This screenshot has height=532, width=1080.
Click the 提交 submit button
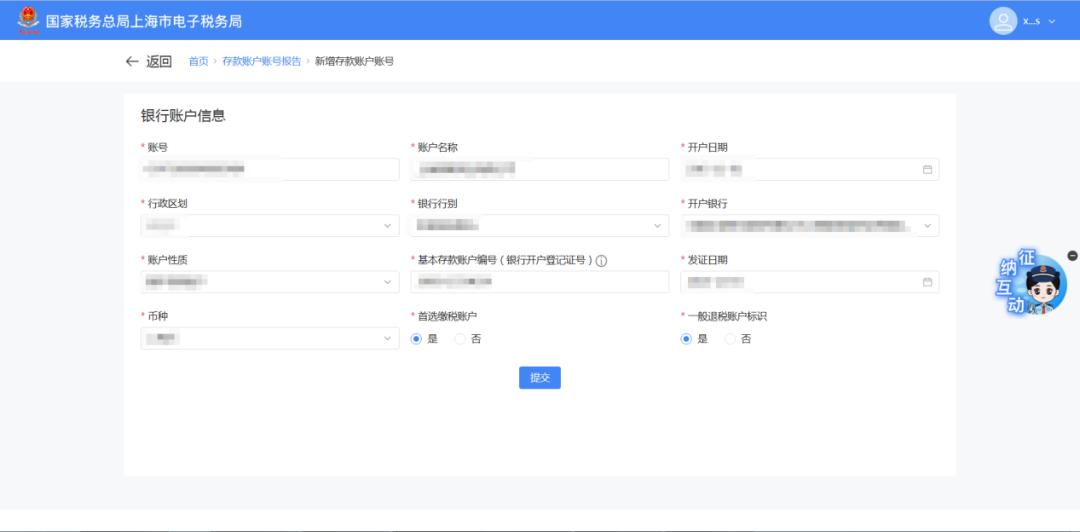point(539,378)
